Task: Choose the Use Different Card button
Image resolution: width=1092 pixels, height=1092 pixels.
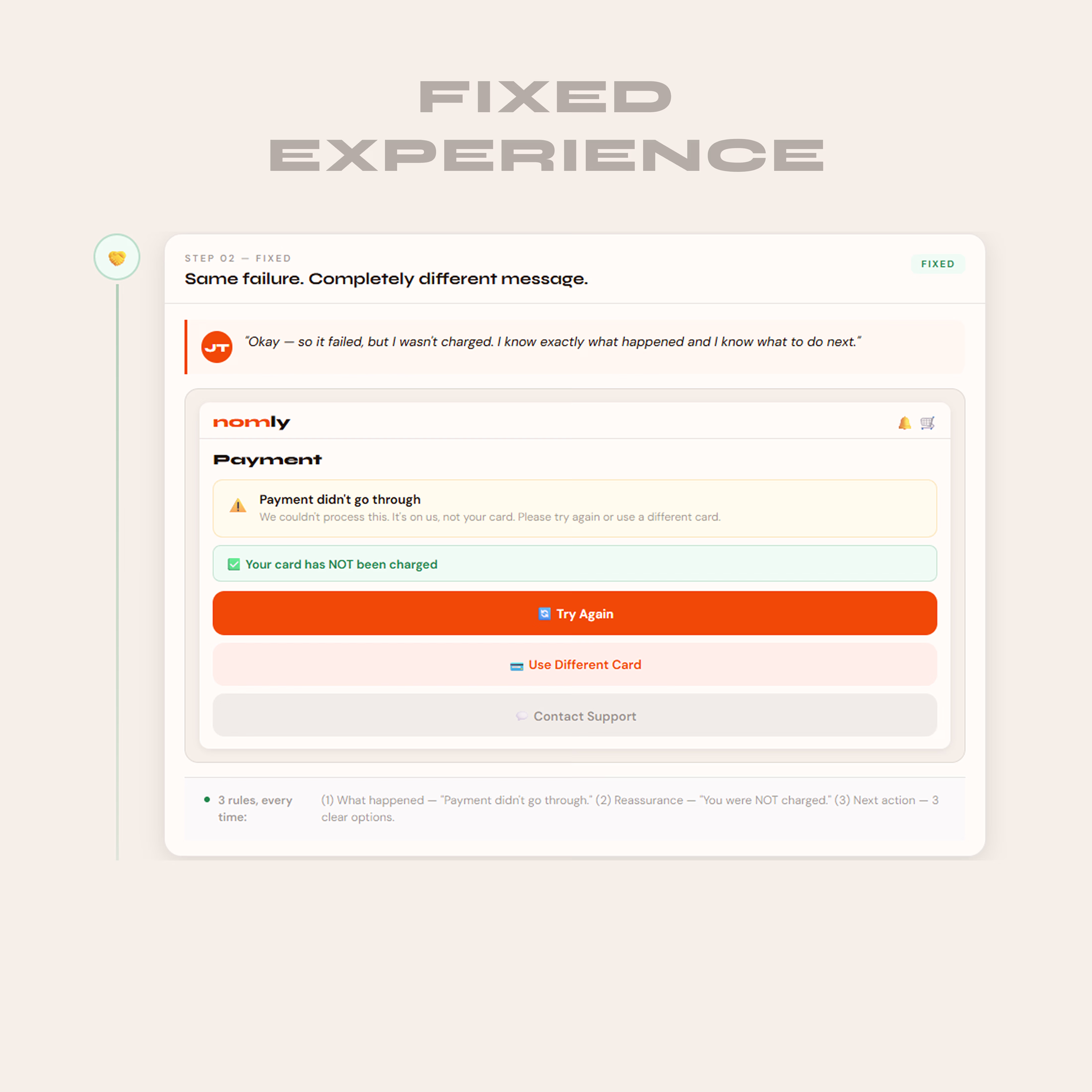Action: point(575,665)
